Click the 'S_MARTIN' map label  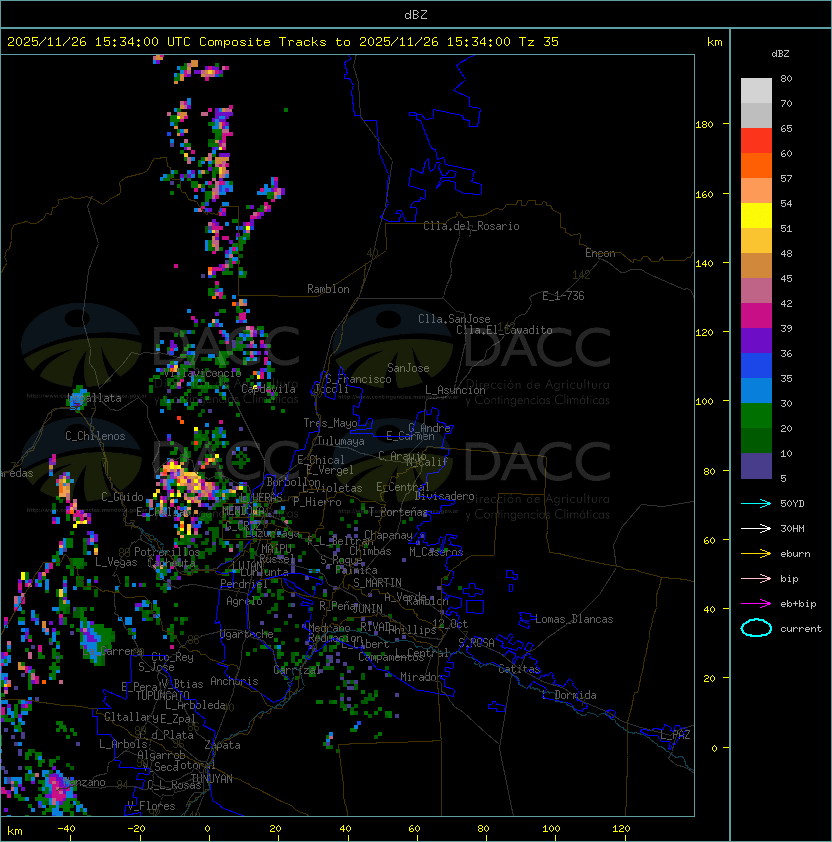[x=377, y=583]
